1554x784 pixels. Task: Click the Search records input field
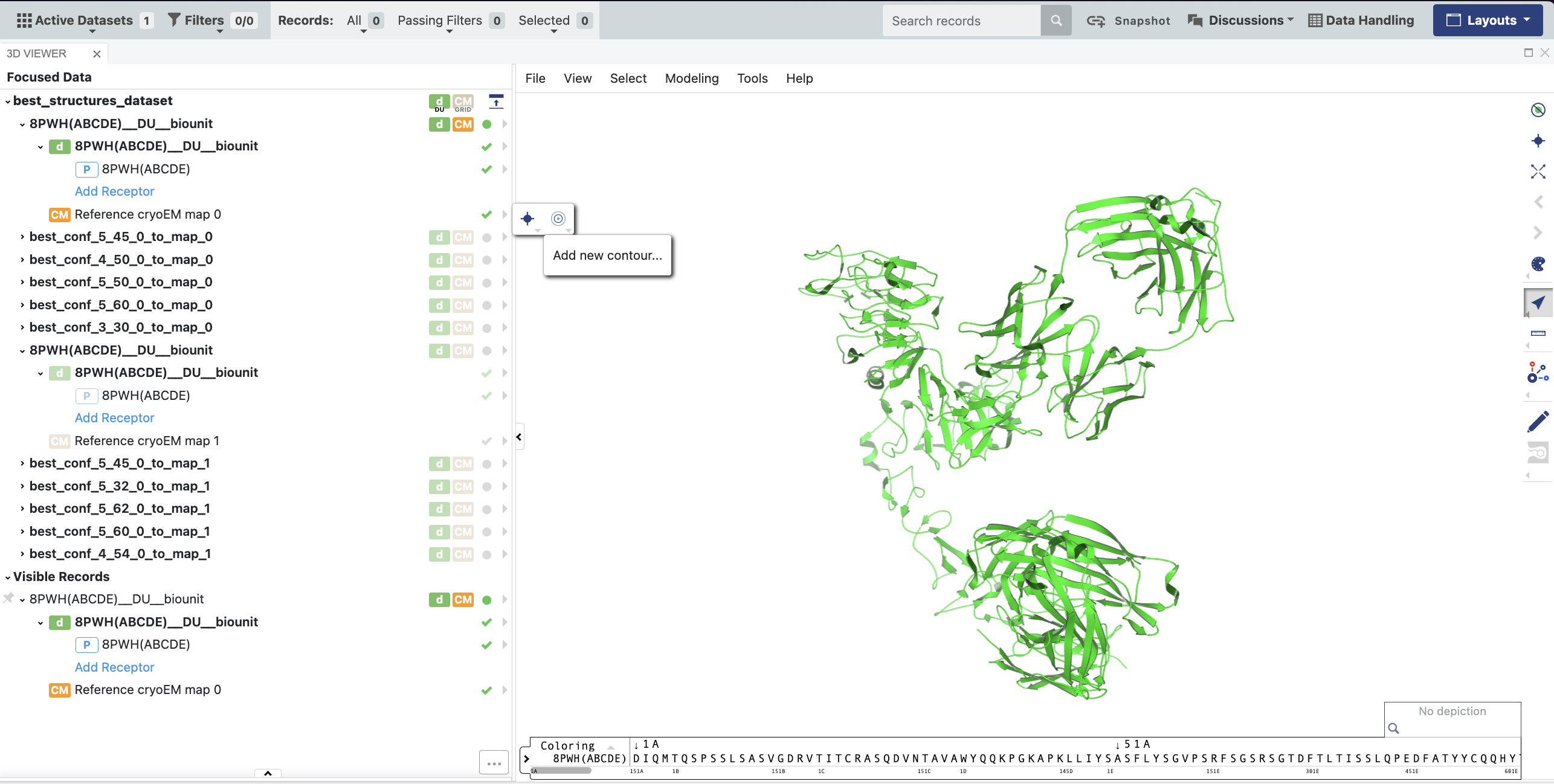coord(961,21)
